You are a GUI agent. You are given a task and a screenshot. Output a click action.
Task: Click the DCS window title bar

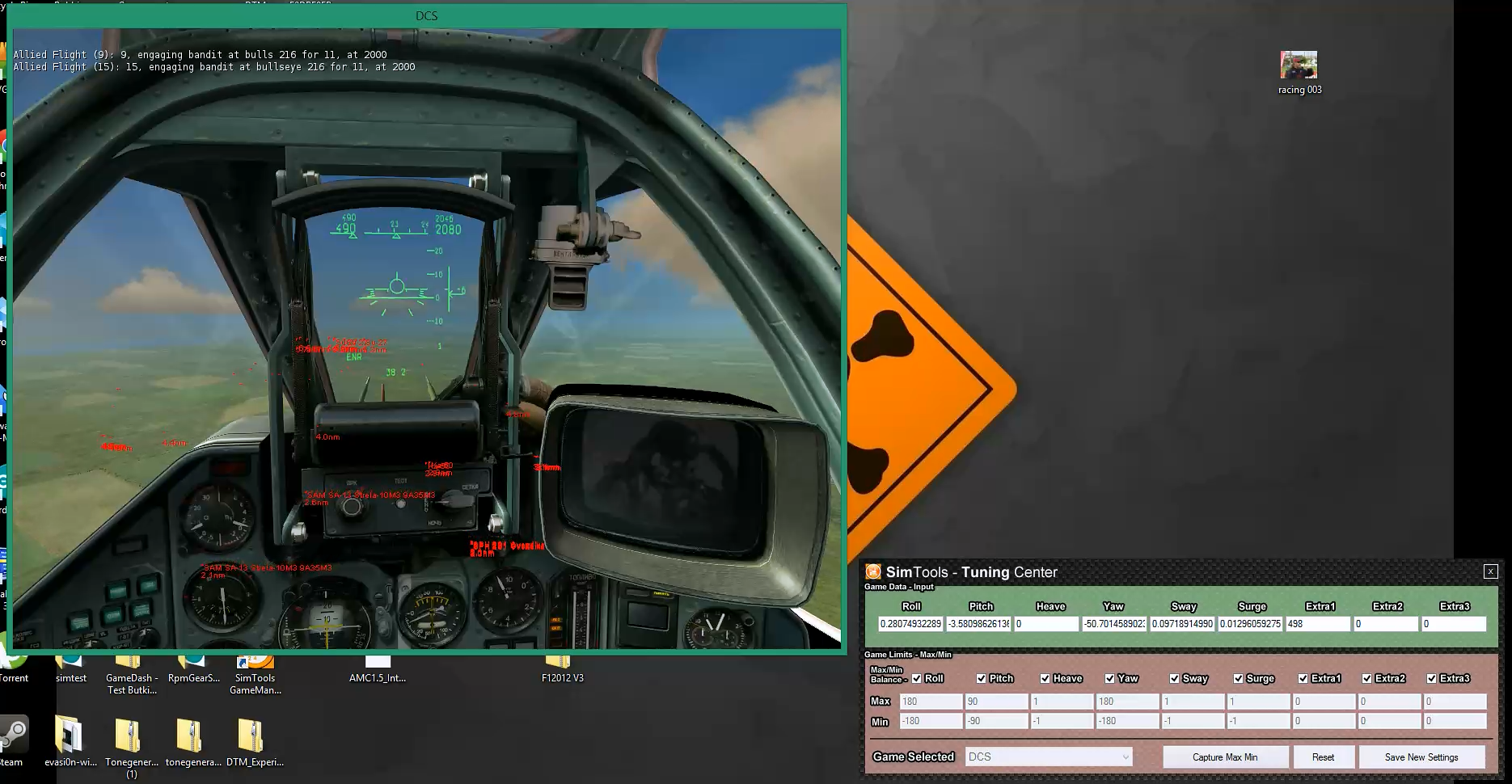(426, 16)
